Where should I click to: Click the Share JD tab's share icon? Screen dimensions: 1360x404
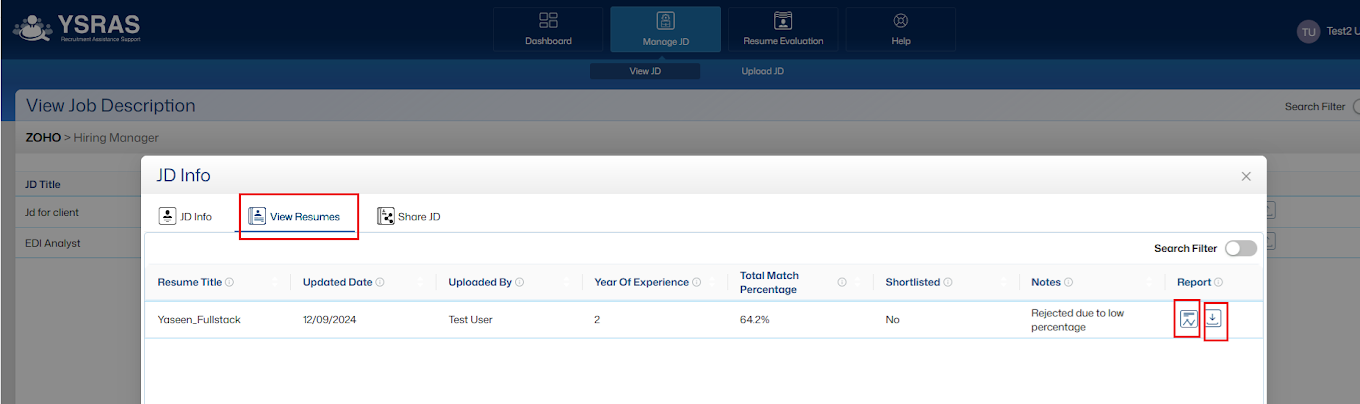(x=385, y=216)
